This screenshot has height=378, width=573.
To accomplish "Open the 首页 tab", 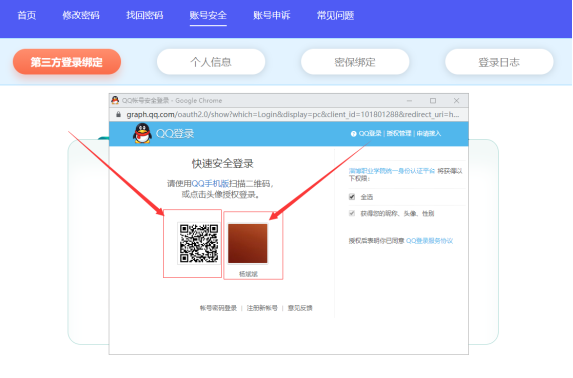I will pos(27,15).
